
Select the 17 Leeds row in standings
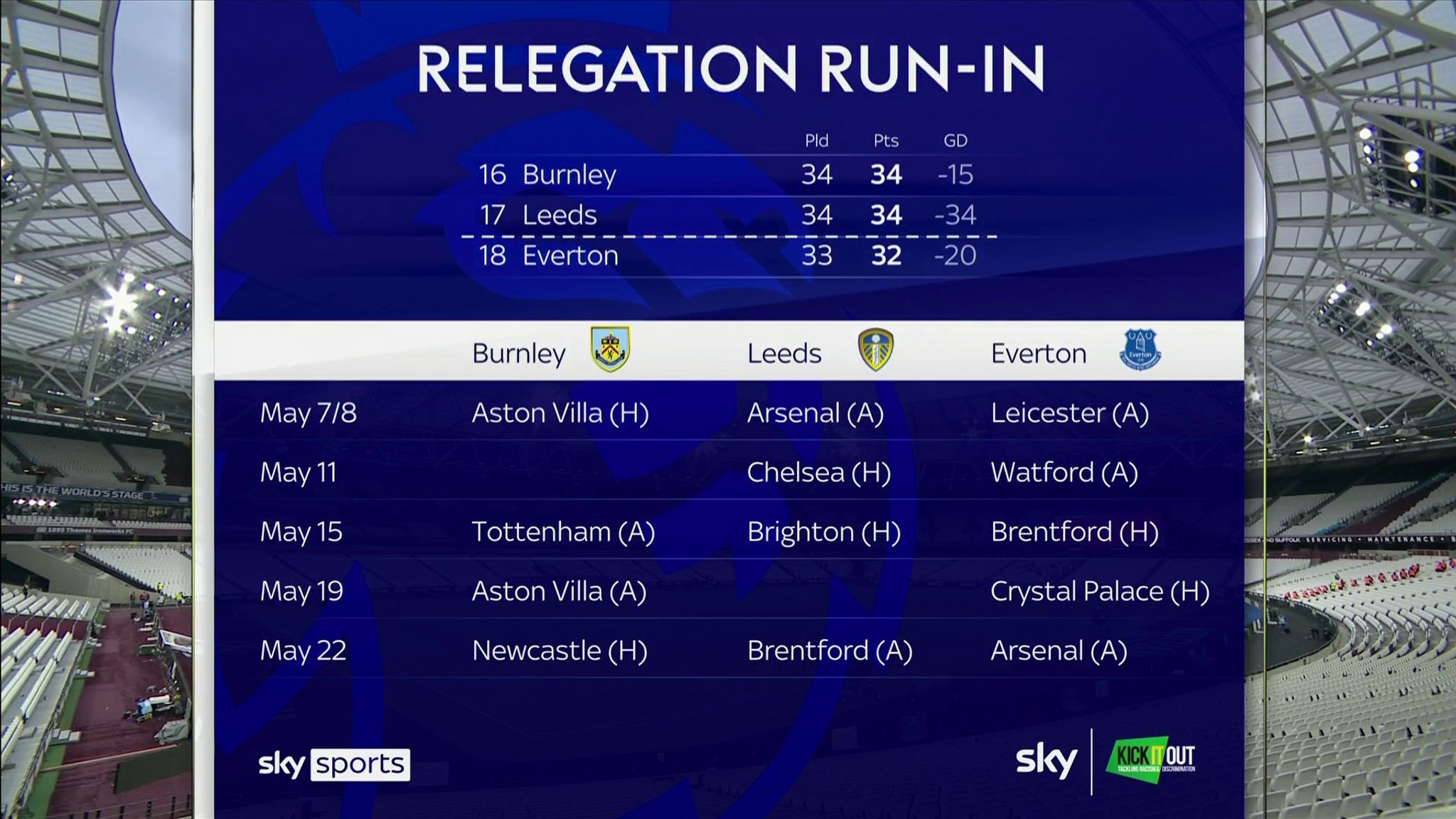click(x=725, y=215)
